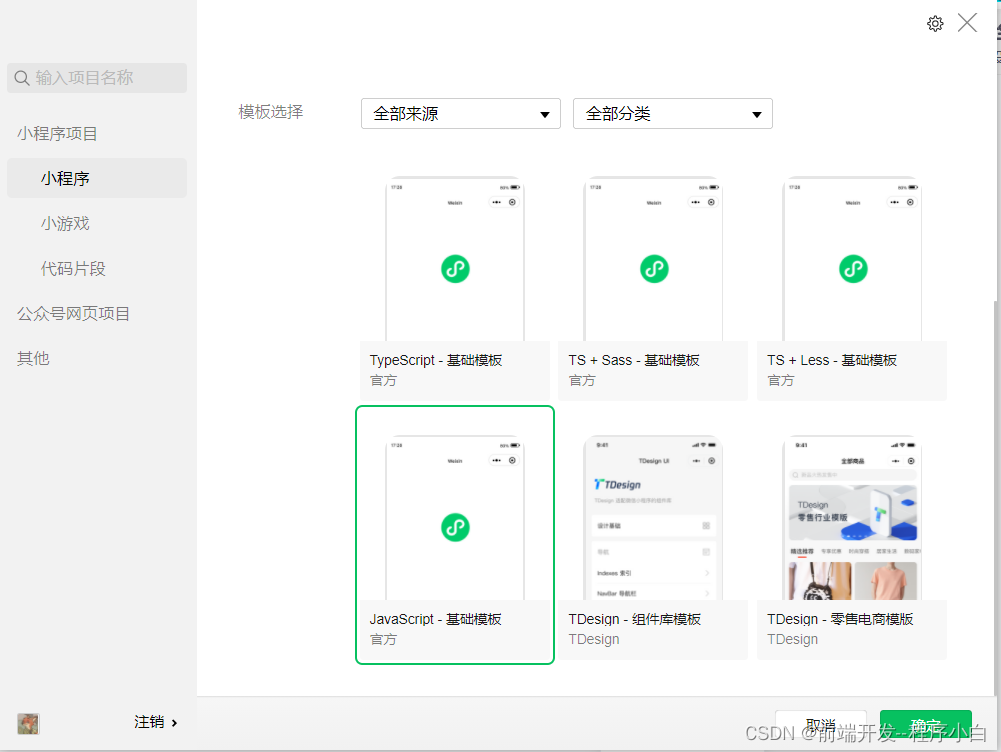1001x752 pixels.
Task: Close the new project dialog
Action: pos(967,23)
